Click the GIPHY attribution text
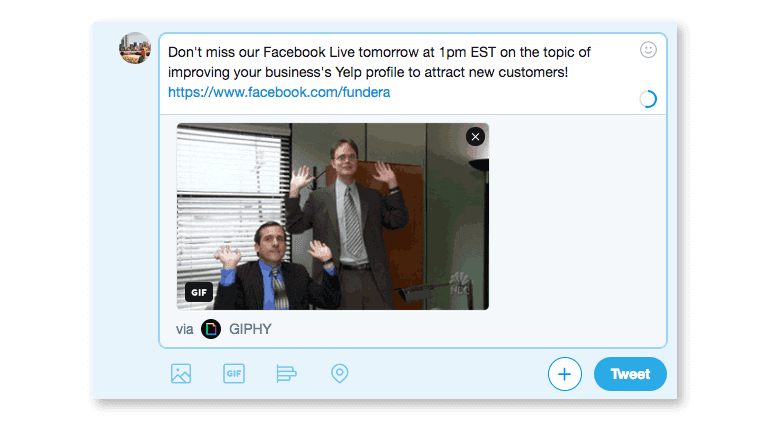769x421 pixels. 252,329
